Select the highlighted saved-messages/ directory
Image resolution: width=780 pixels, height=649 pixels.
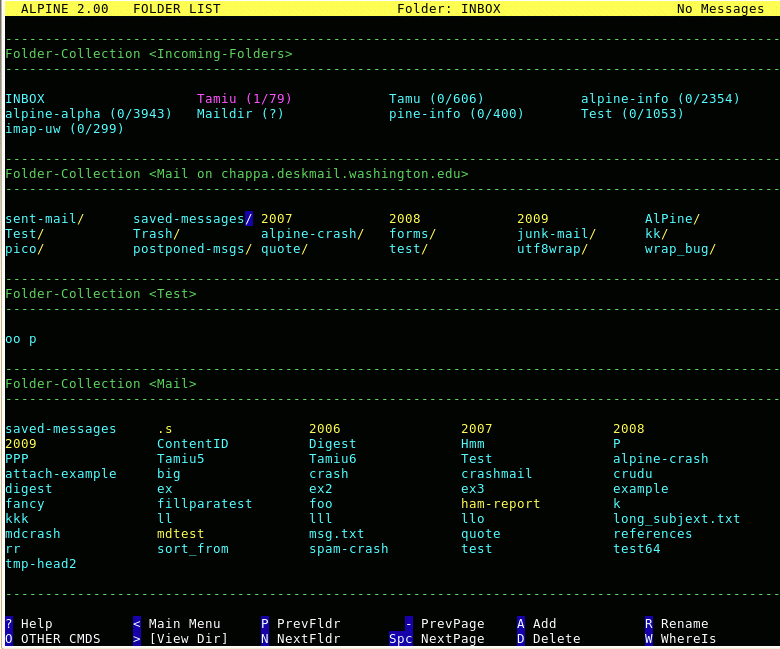click(193, 219)
